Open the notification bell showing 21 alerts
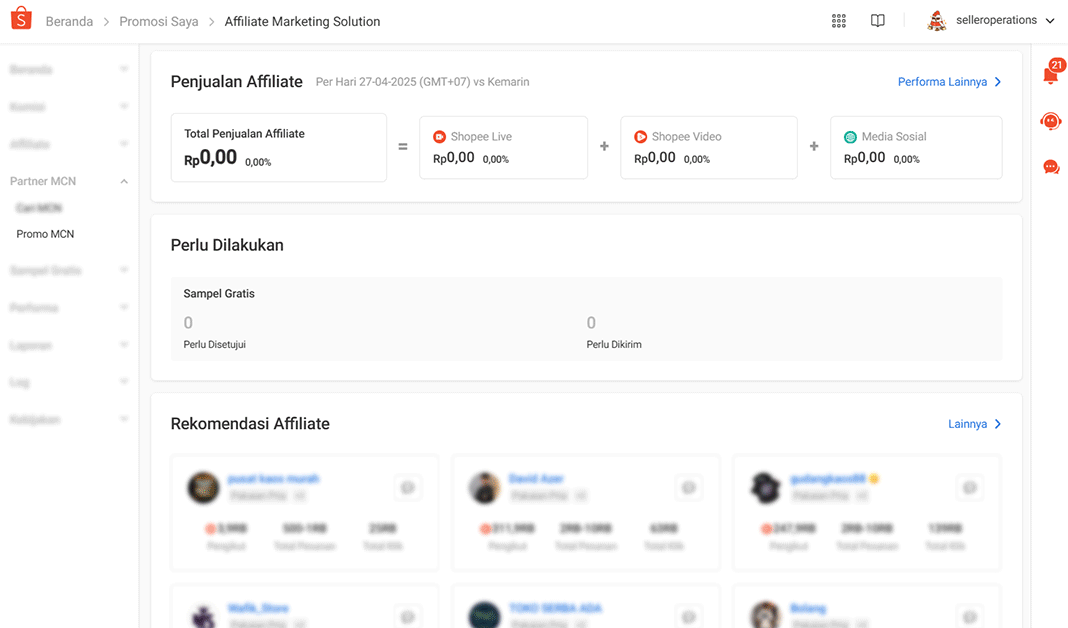Screen dimensions: 1068x628 coord(1051,73)
